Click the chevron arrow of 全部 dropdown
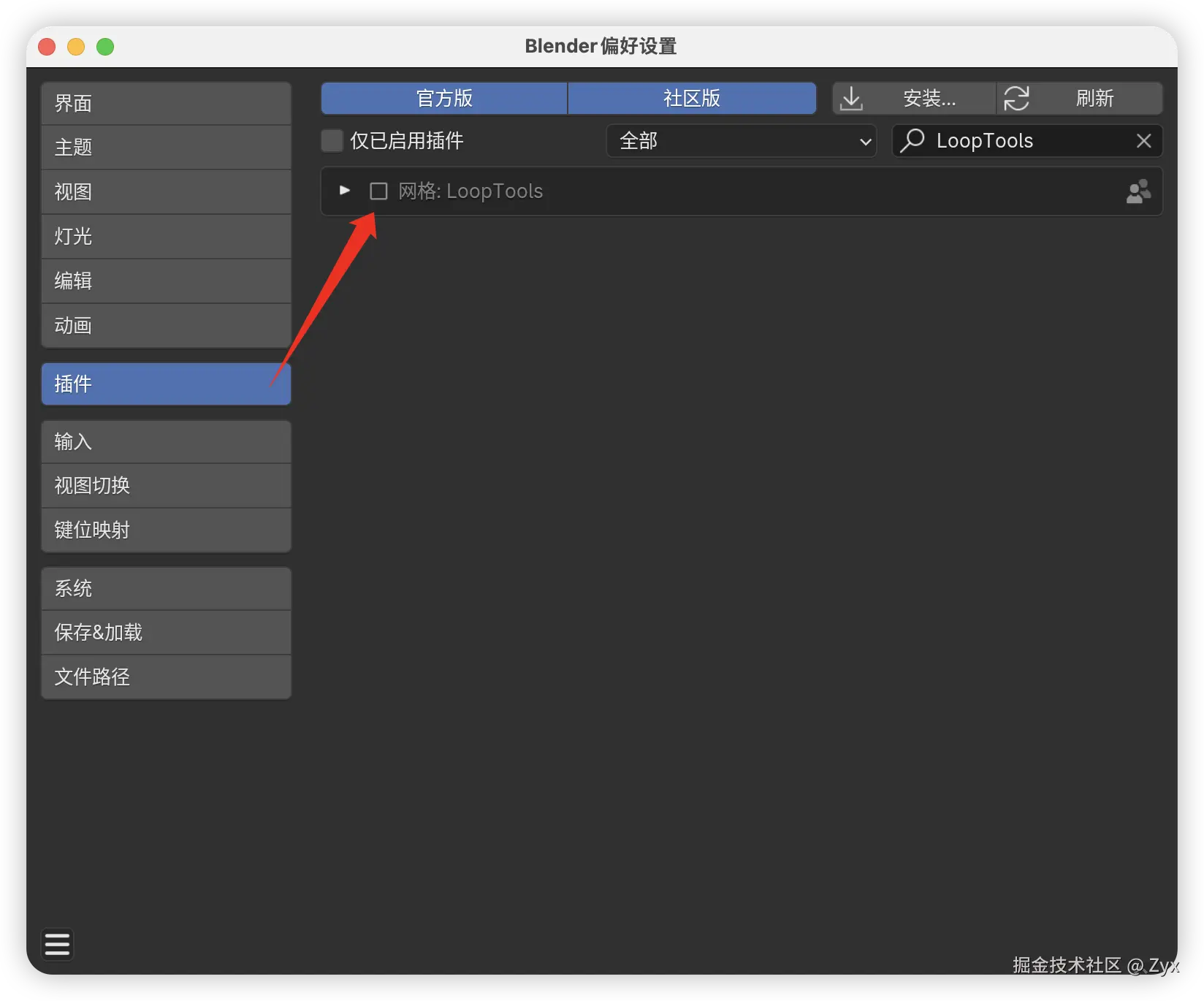 point(865,142)
